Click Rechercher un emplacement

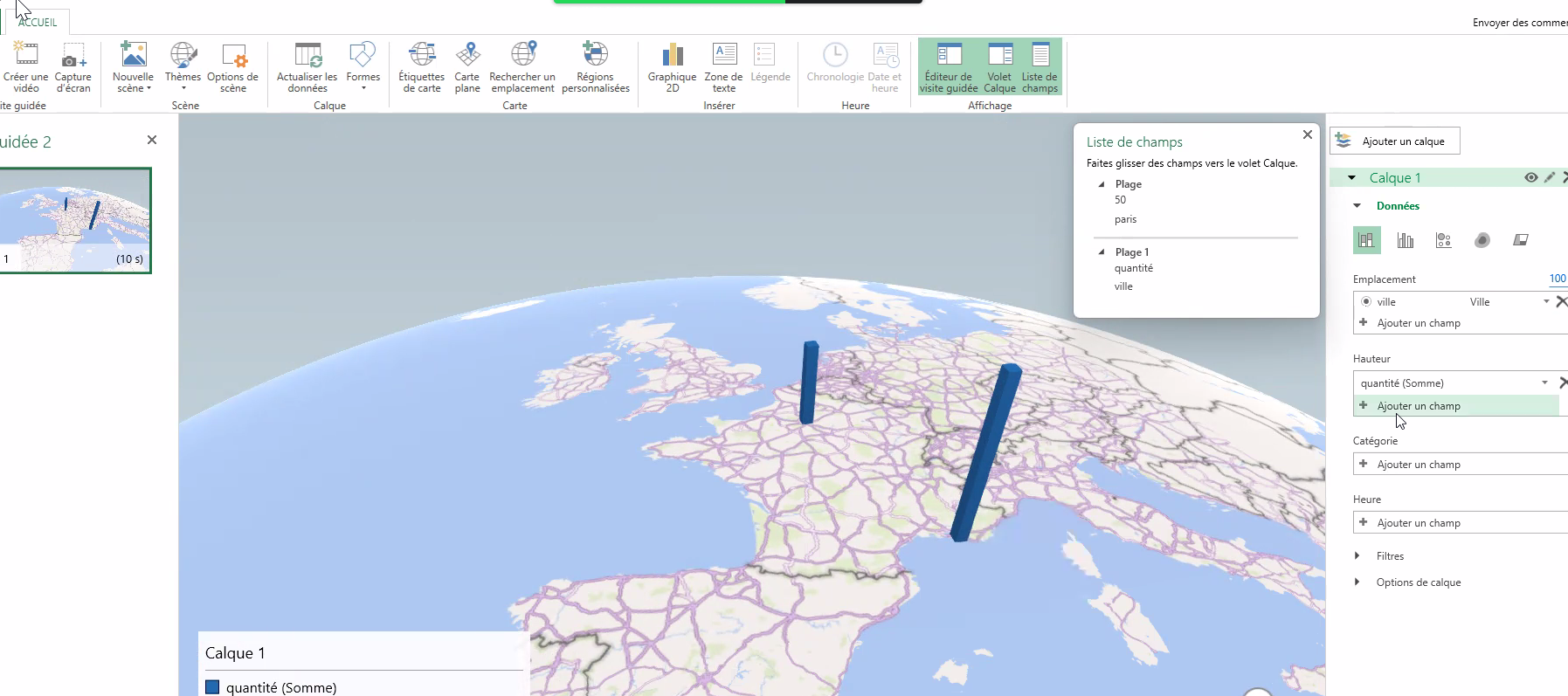522,67
